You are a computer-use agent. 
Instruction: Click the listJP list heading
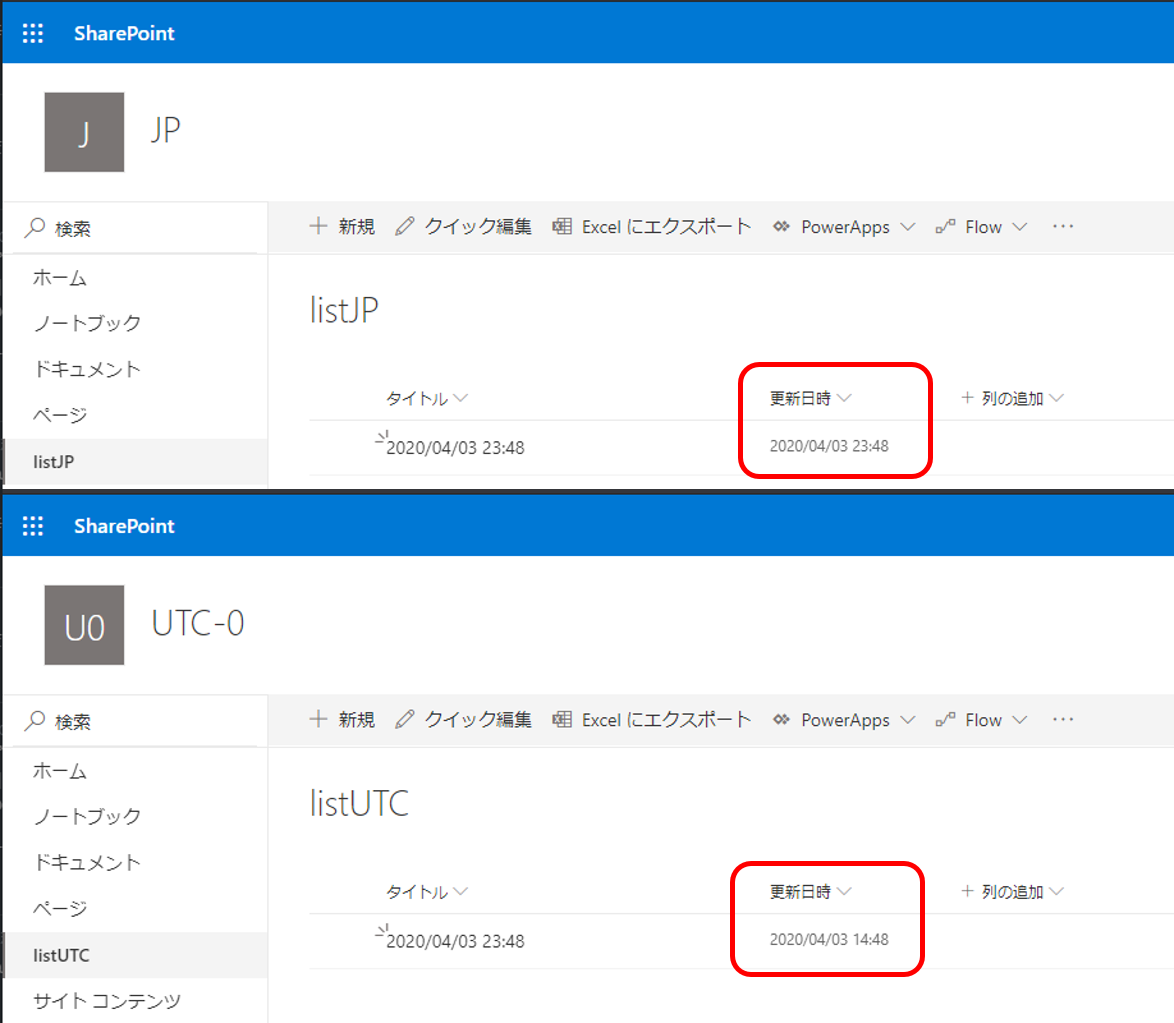pos(344,310)
